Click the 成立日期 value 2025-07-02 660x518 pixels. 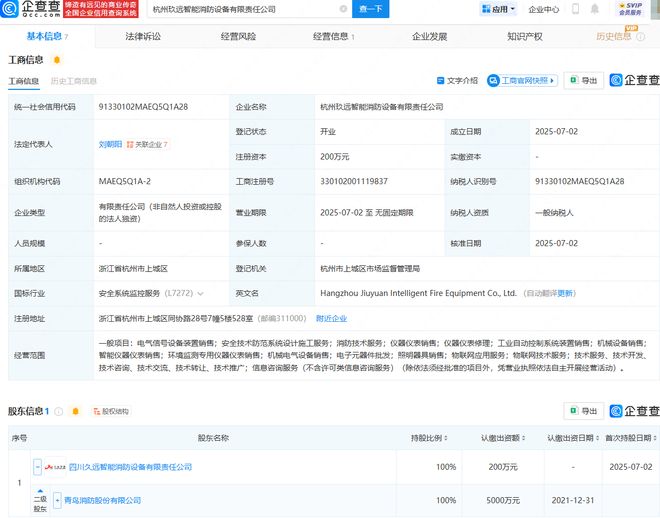[x=556, y=132]
